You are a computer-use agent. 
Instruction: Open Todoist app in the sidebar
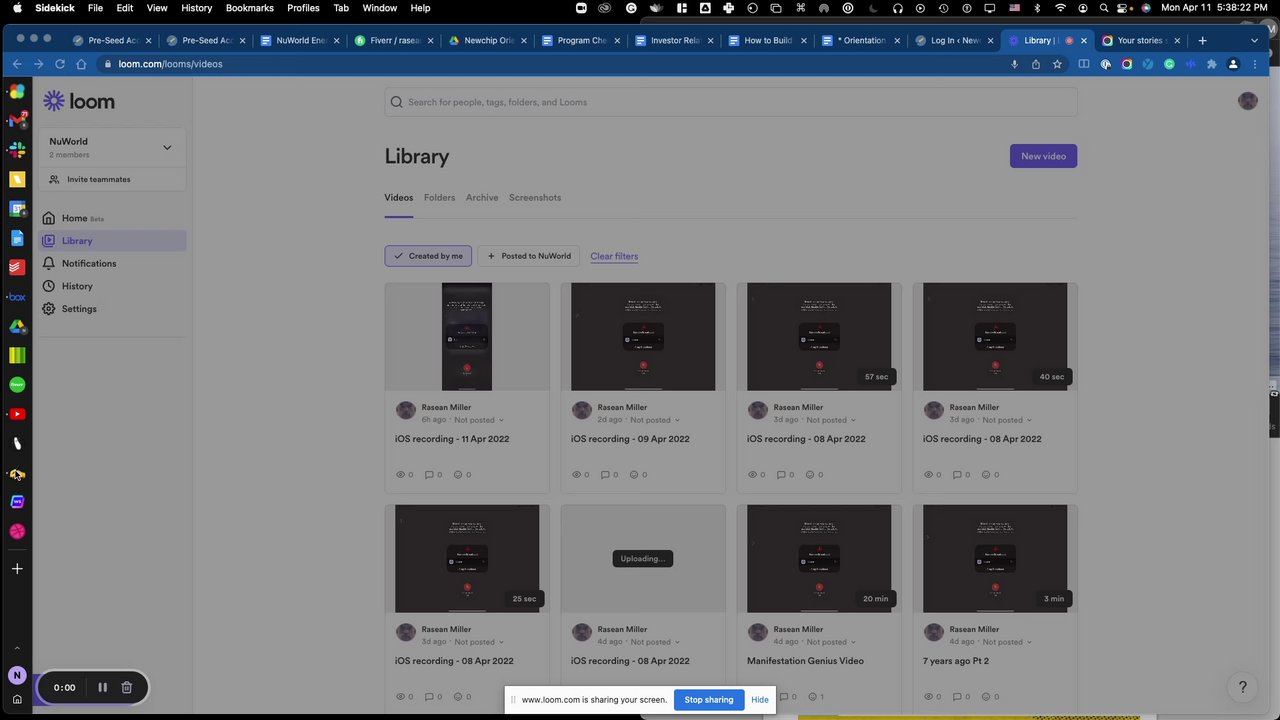17,267
